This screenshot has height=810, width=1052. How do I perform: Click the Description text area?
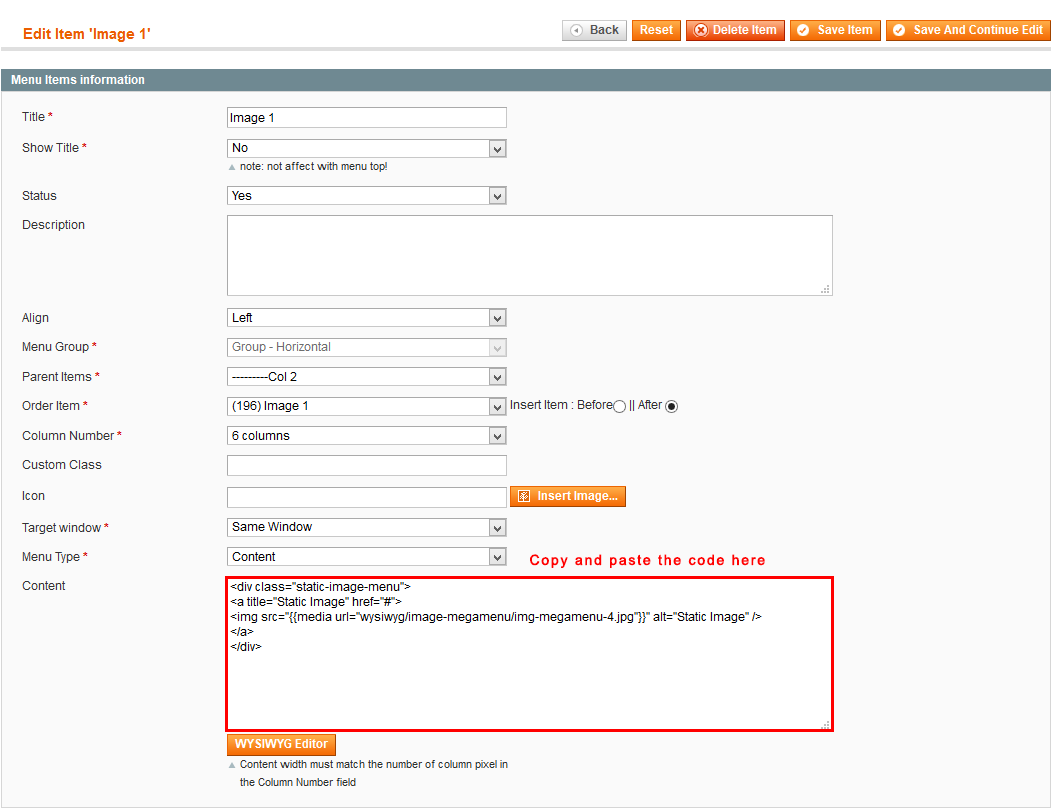(x=529, y=255)
